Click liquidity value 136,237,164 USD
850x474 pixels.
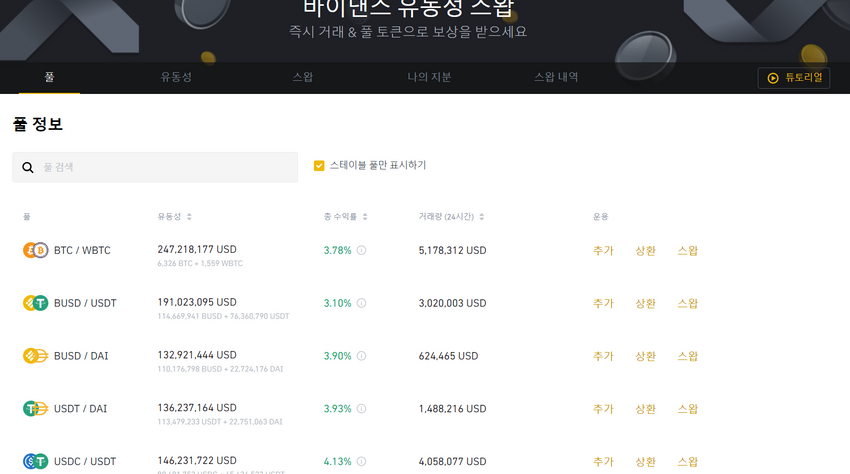(197, 407)
